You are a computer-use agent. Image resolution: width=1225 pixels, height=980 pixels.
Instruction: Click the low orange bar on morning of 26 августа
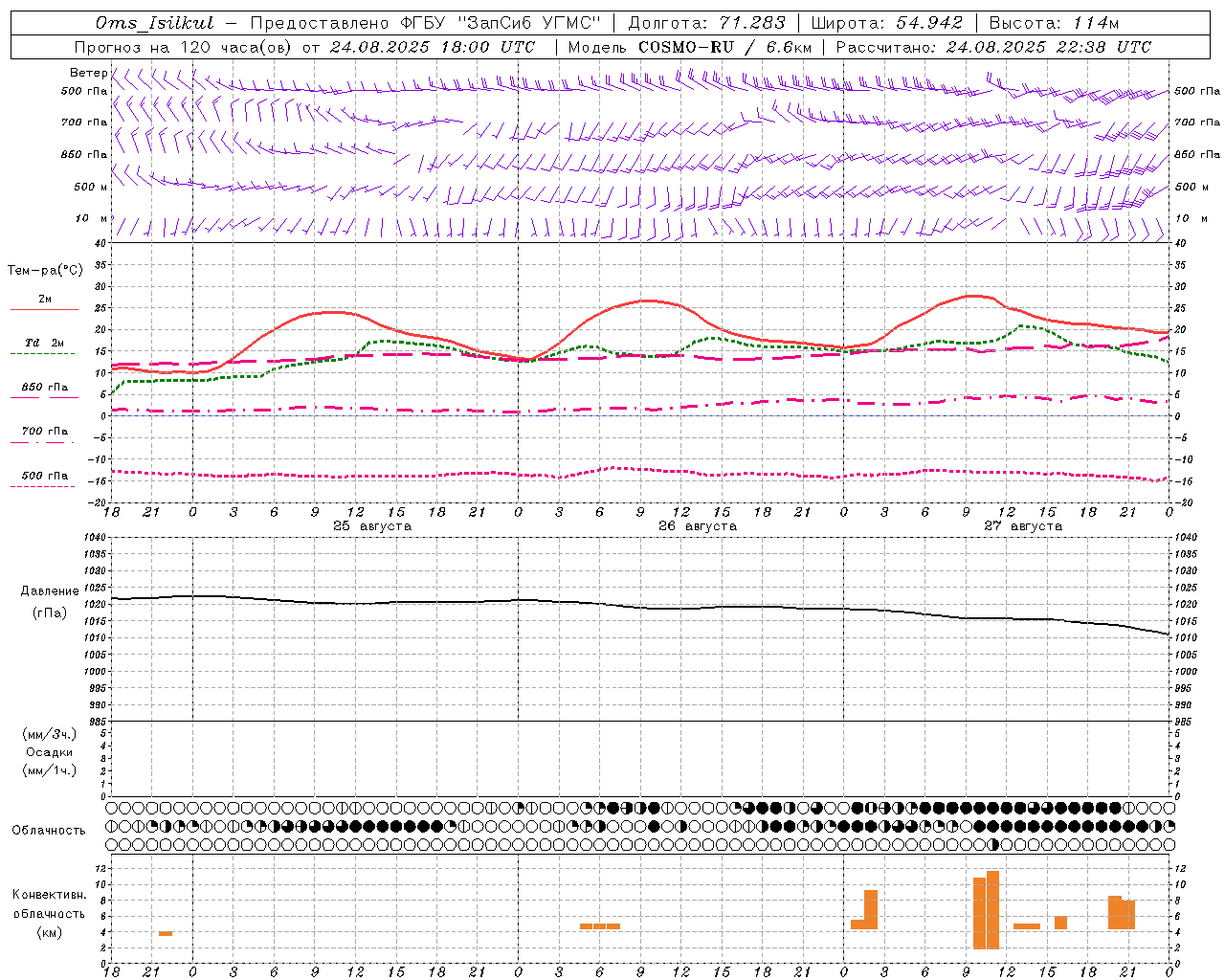pos(600,926)
